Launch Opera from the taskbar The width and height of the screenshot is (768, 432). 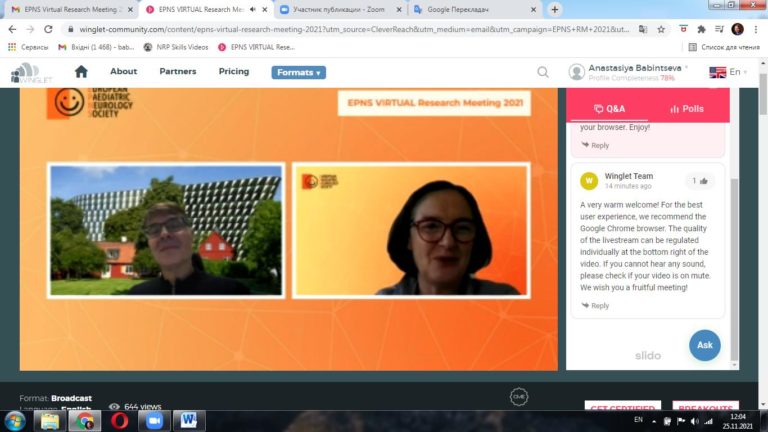coord(120,420)
